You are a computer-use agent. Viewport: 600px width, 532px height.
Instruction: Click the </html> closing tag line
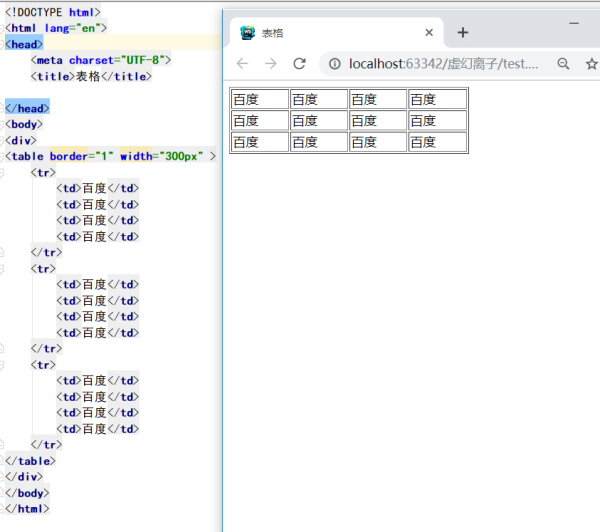[x=27, y=509]
